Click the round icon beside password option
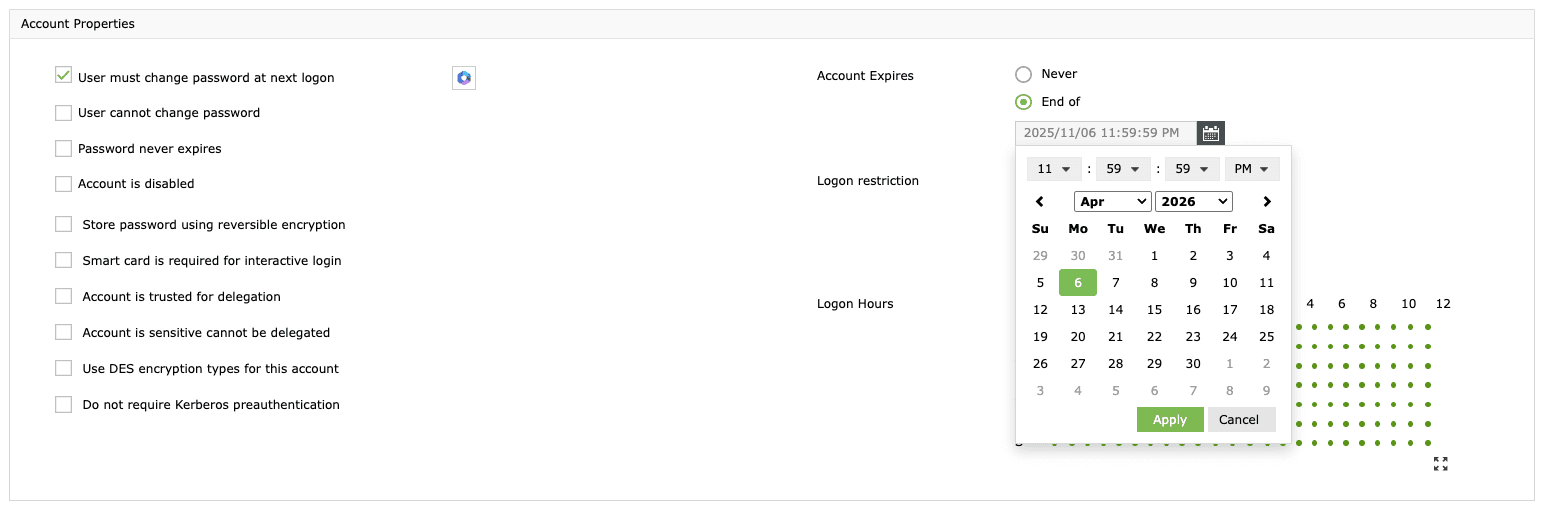The width and height of the screenshot is (1545, 511). 464,78
